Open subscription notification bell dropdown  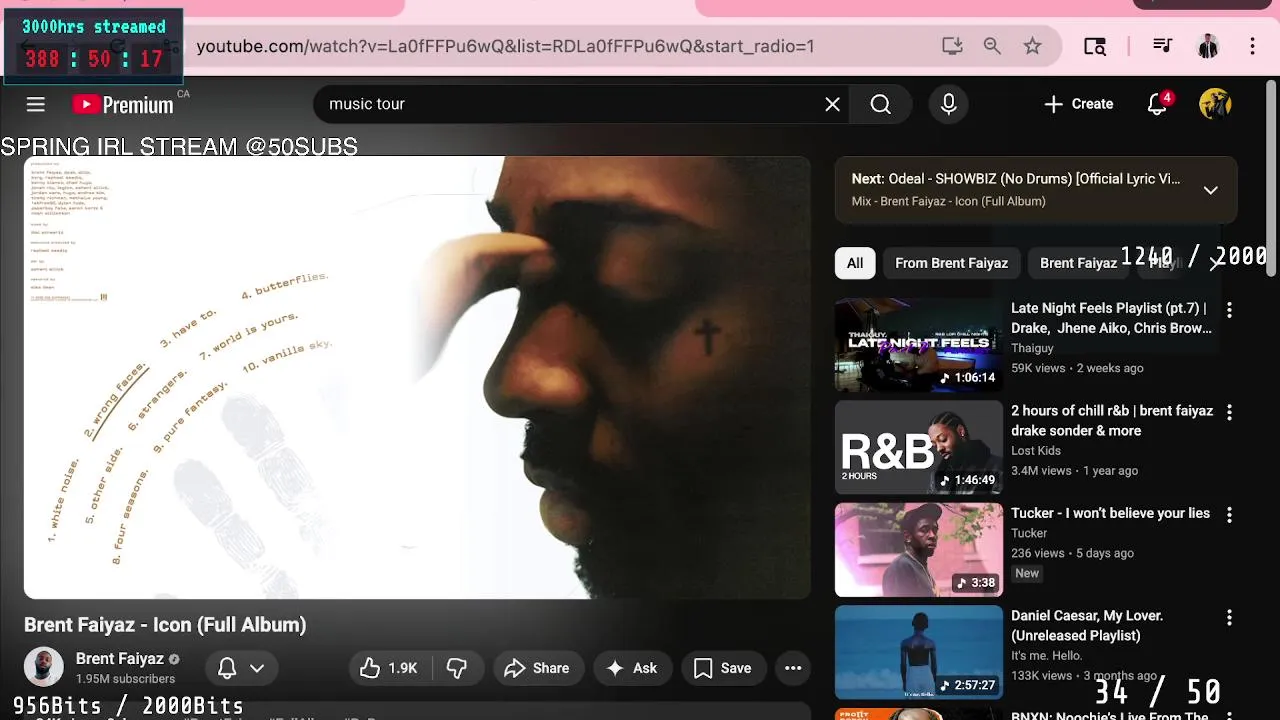(x=241, y=668)
